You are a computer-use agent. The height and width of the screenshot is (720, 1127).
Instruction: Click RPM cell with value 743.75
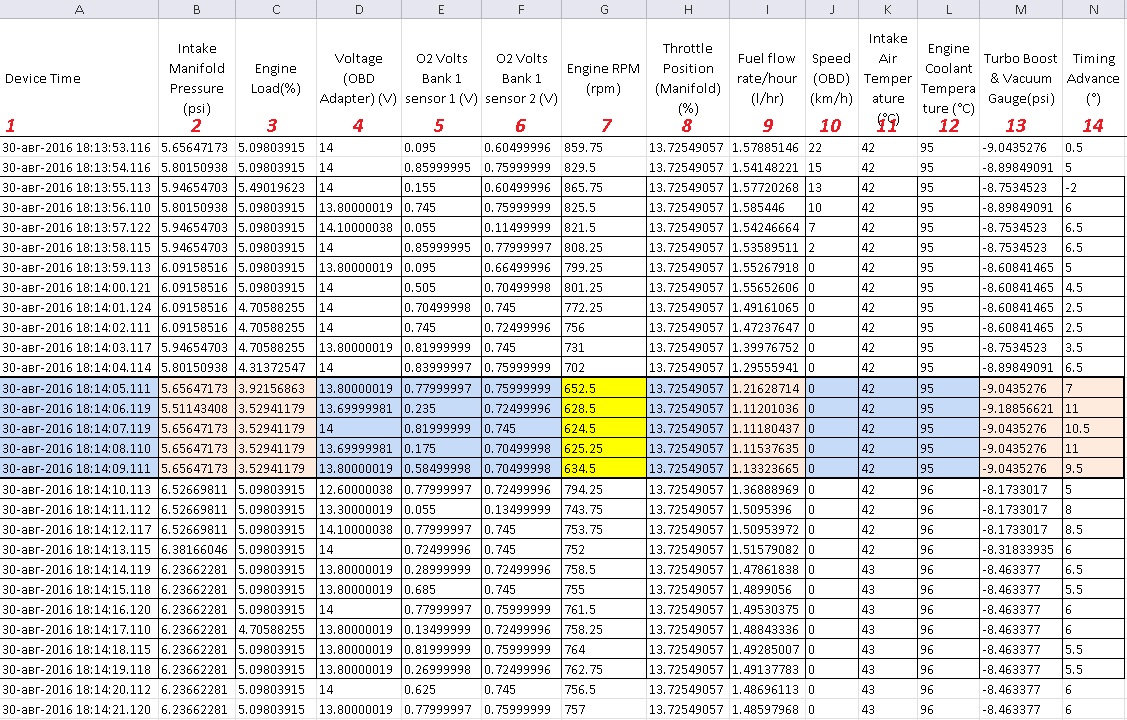[604, 509]
